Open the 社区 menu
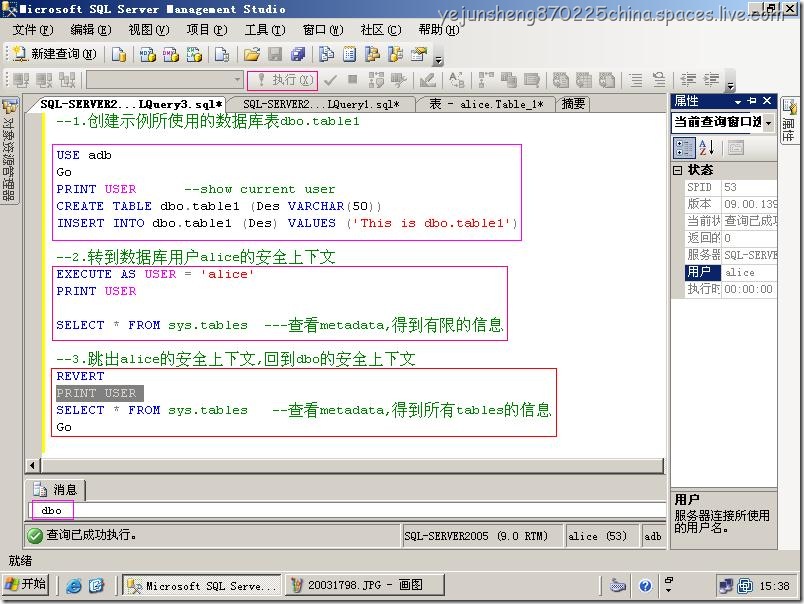The width and height of the screenshot is (804, 604). [380, 30]
